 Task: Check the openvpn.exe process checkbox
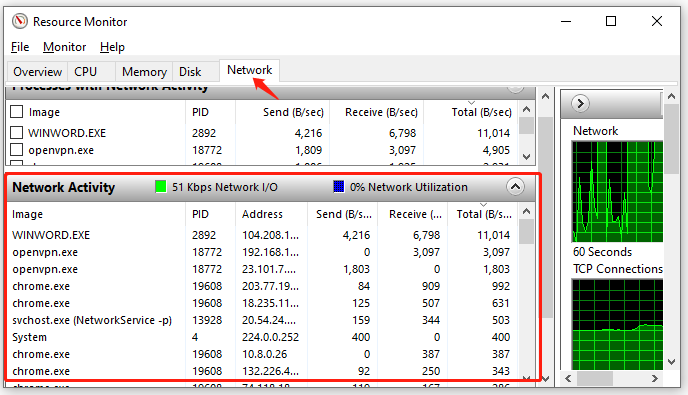17,150
